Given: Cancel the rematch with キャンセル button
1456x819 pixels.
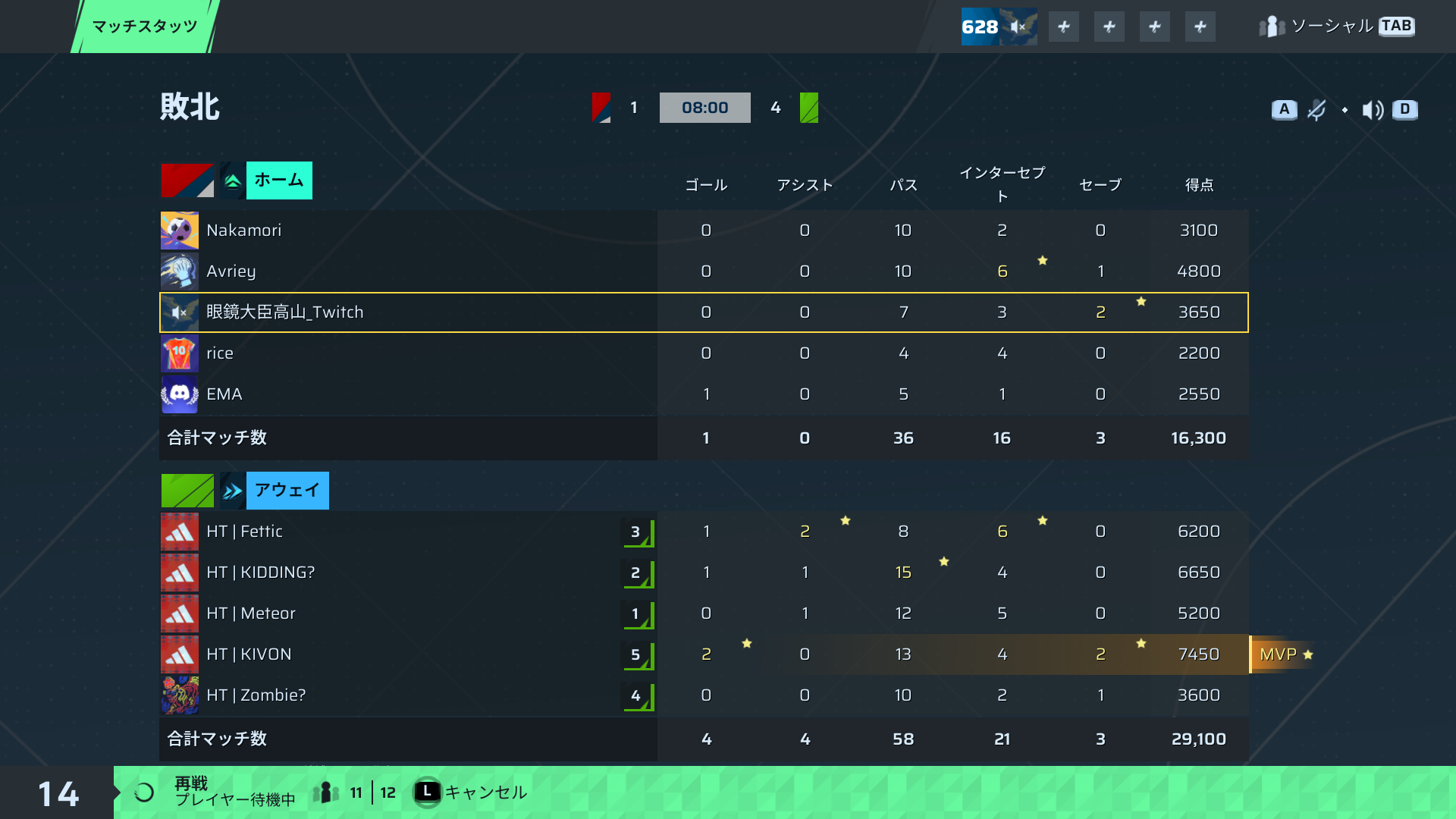Looking at the screenshot, I should pyautogui.click(x=470, y=792).
